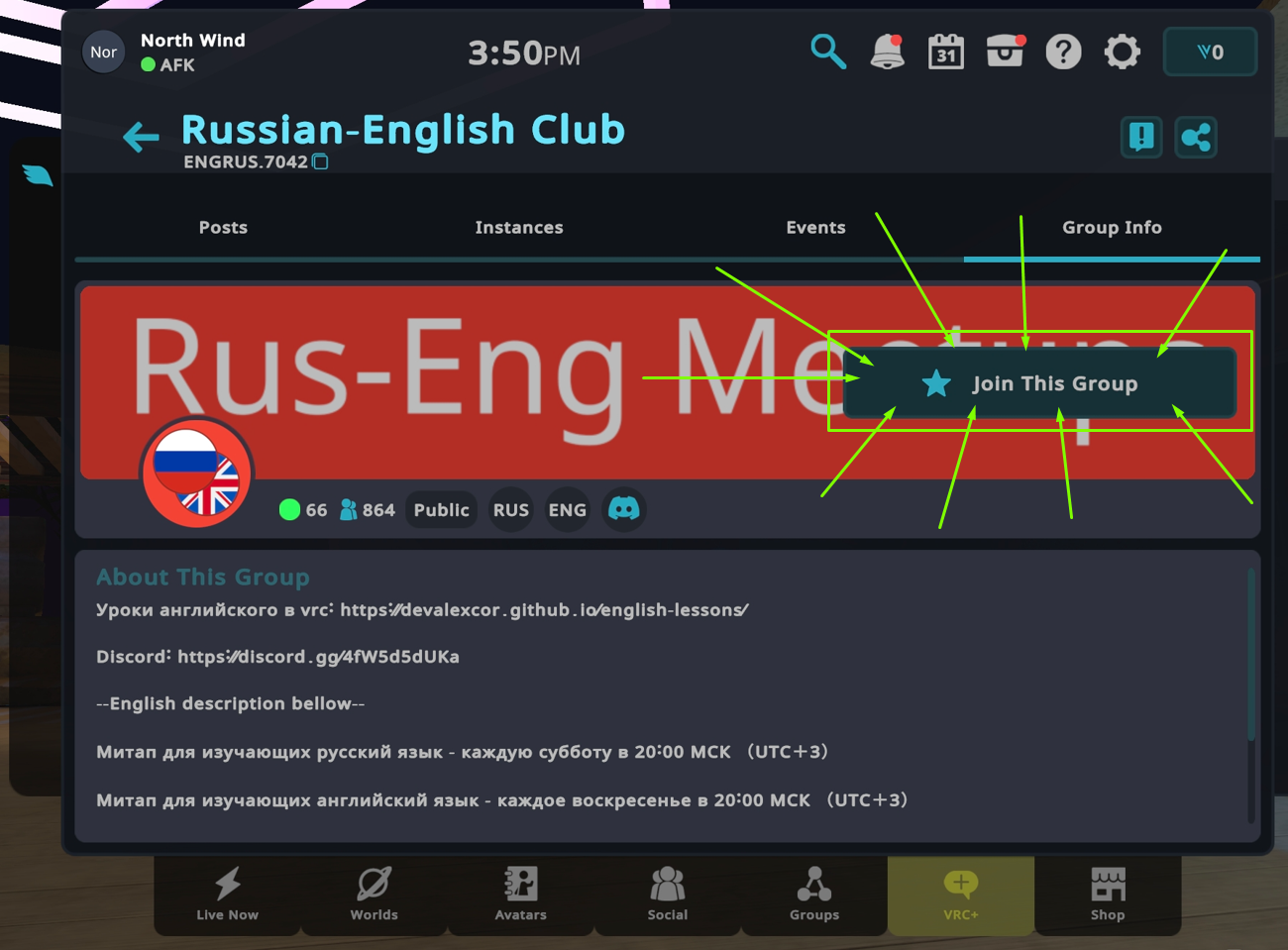Viewport: 1288px width, 950px height.
Task: Share the group via share icon
Action: point(1196,137)
